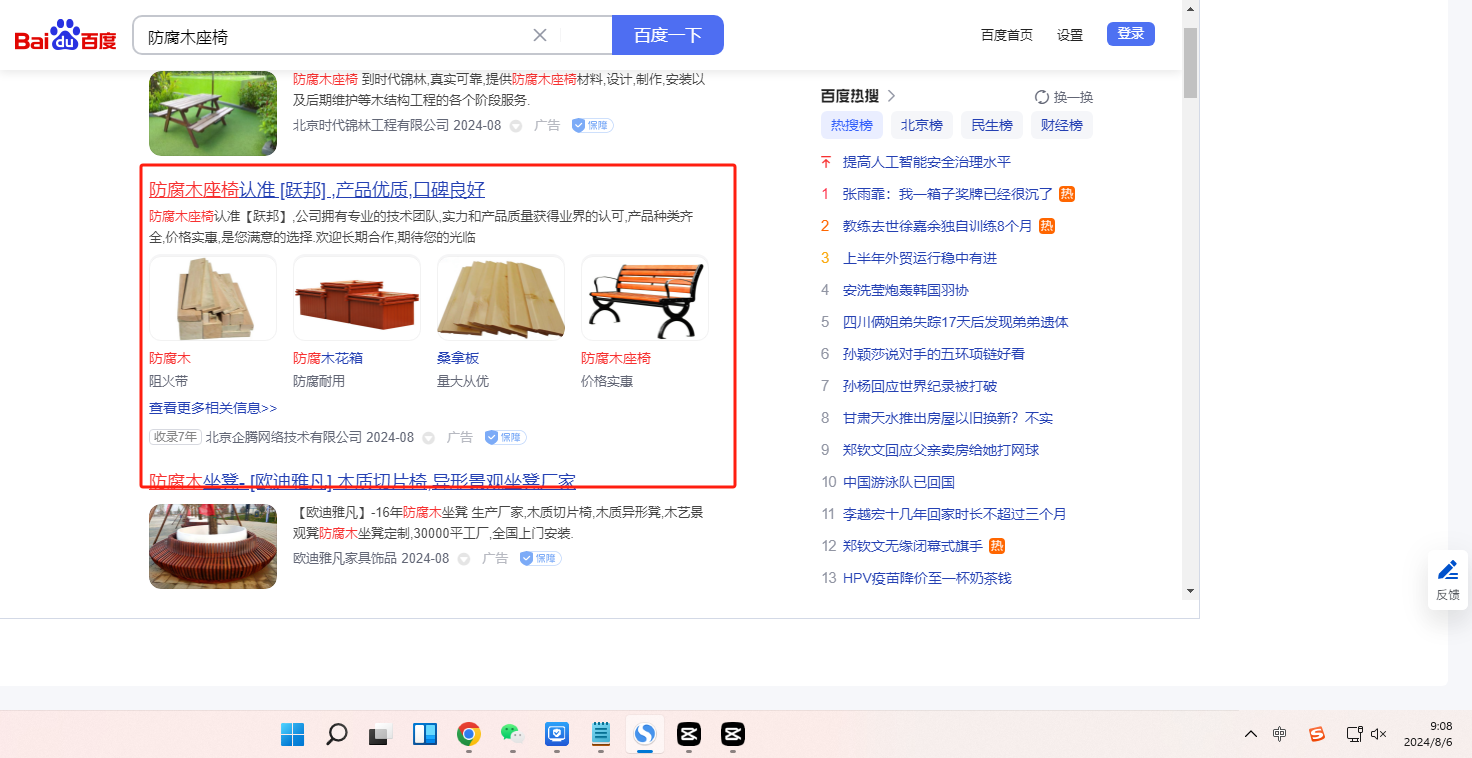Expand the dropdown arrow beside 欧迪雅凡家具饰品 2024-08
This screenshot has height=758, width=1472.
click(x=464, y=558)
